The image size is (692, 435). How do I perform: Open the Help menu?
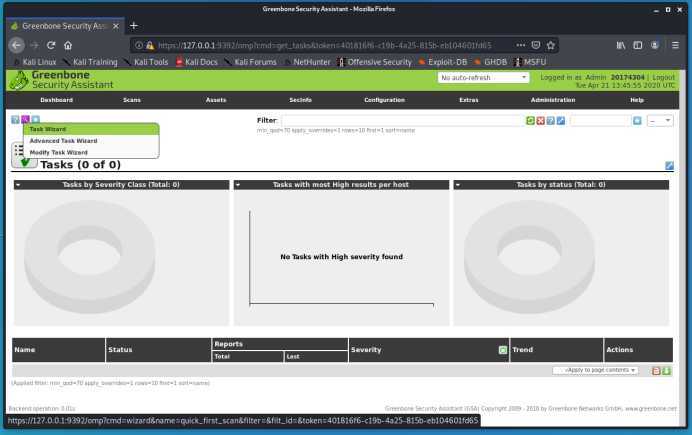click(x=637, y=100)
